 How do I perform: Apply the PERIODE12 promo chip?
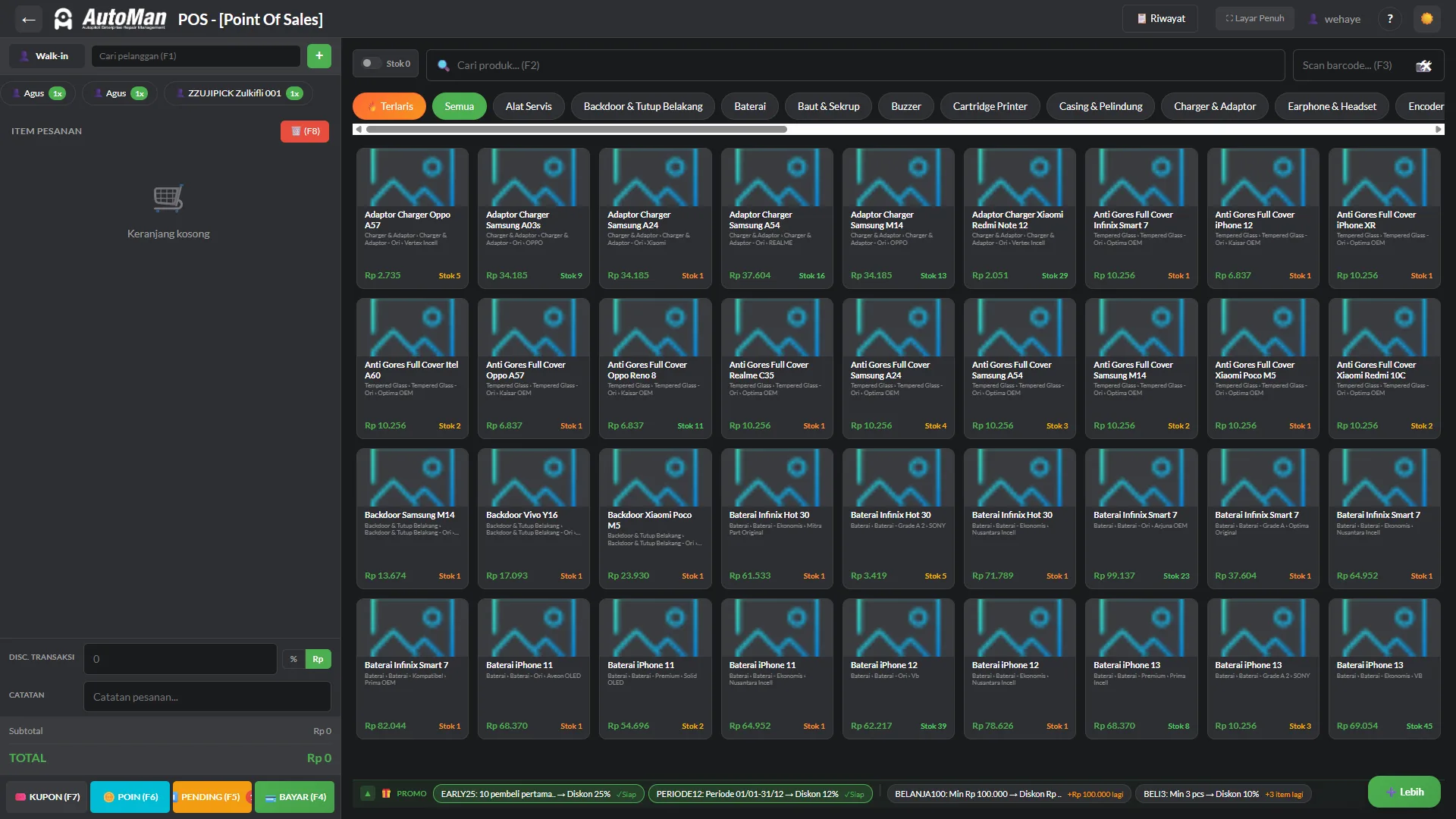click(x=760, y=794)
